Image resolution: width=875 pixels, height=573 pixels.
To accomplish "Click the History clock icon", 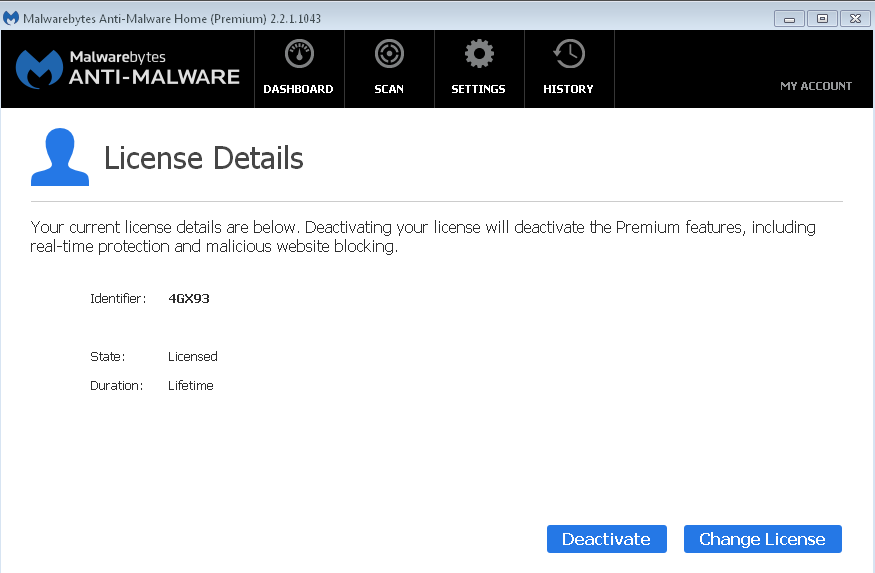I will [x=569, y=54].
